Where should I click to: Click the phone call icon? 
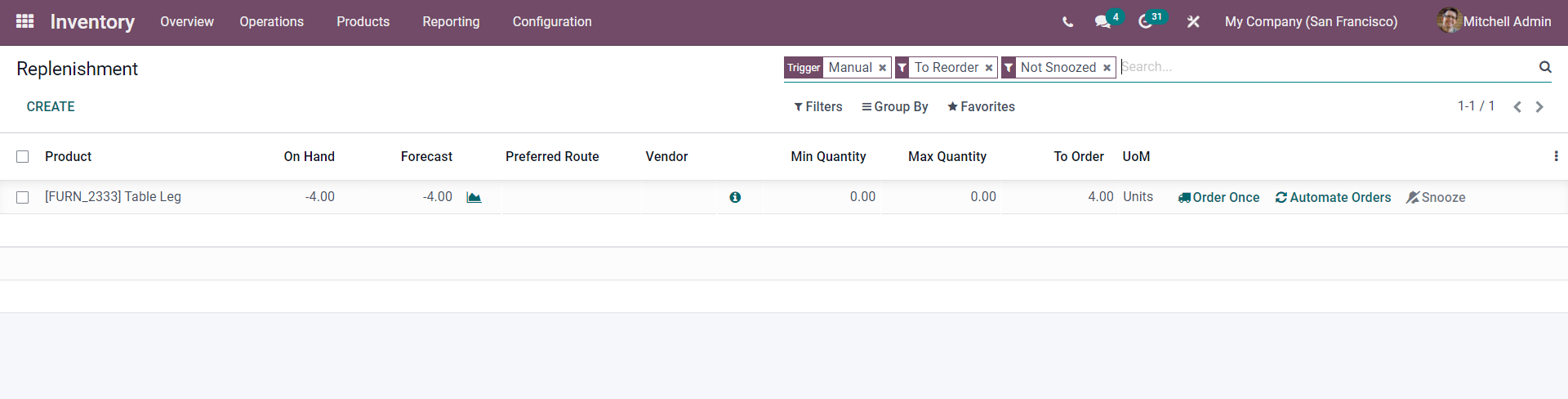(x=1067, y=22)
